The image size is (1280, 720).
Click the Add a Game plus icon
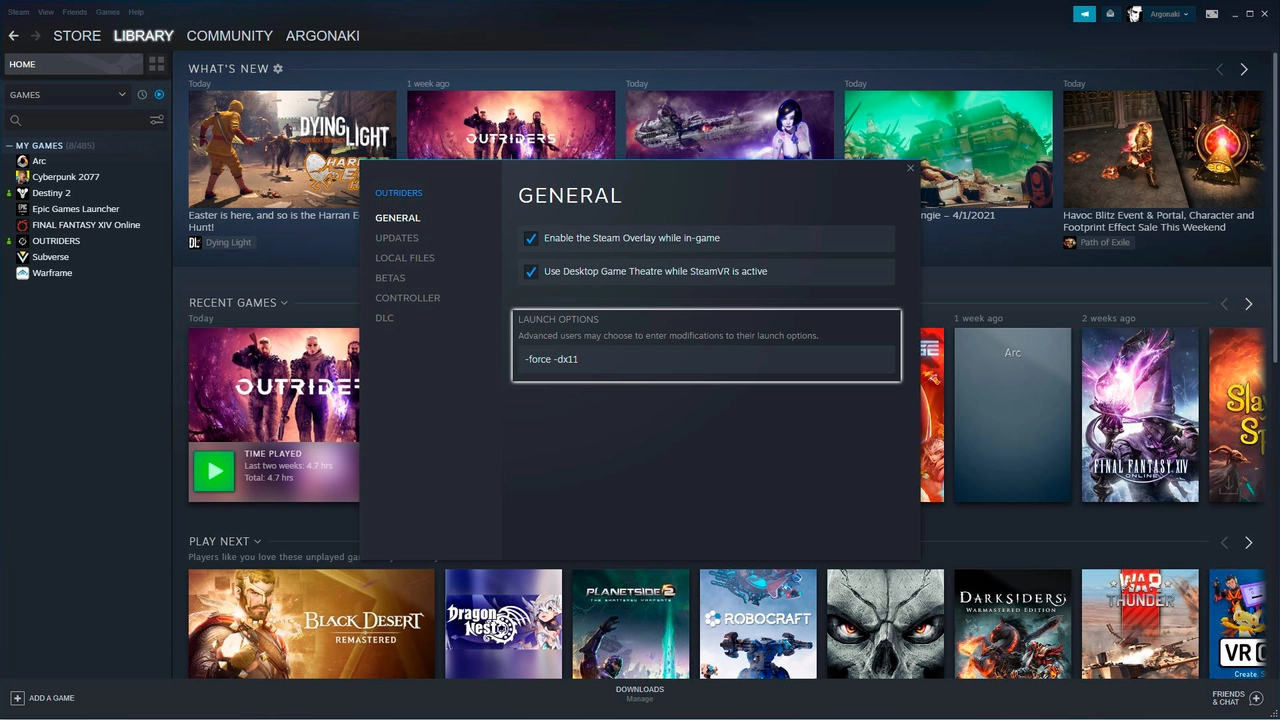(x=17, y=698)
